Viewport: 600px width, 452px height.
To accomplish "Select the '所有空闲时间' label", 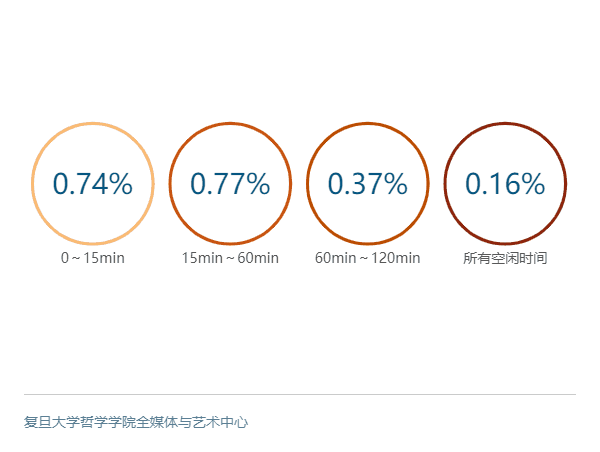I will coord(505,258).
